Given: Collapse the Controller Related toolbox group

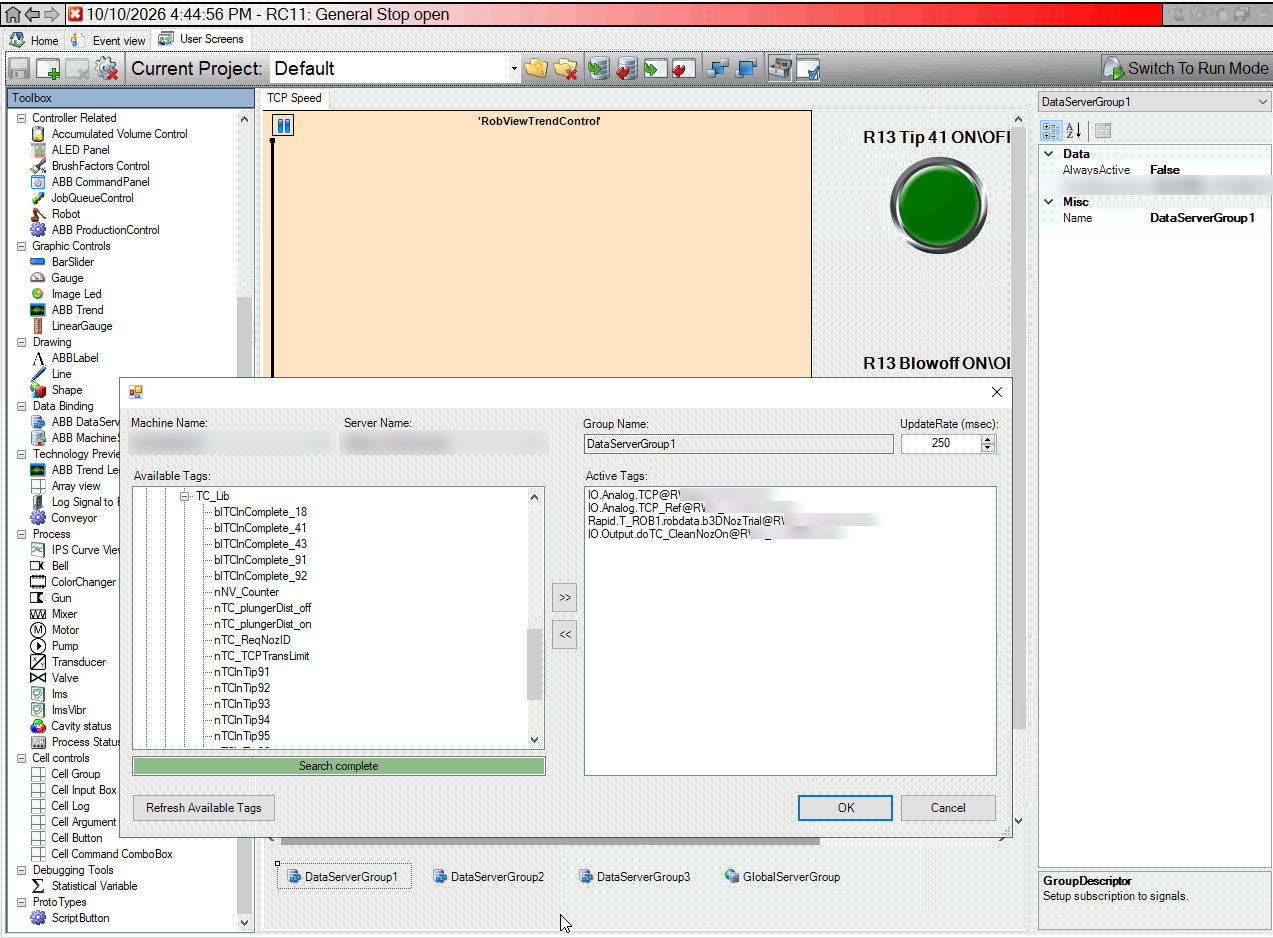Looking at the screenshot, I should tap(22, 118).
